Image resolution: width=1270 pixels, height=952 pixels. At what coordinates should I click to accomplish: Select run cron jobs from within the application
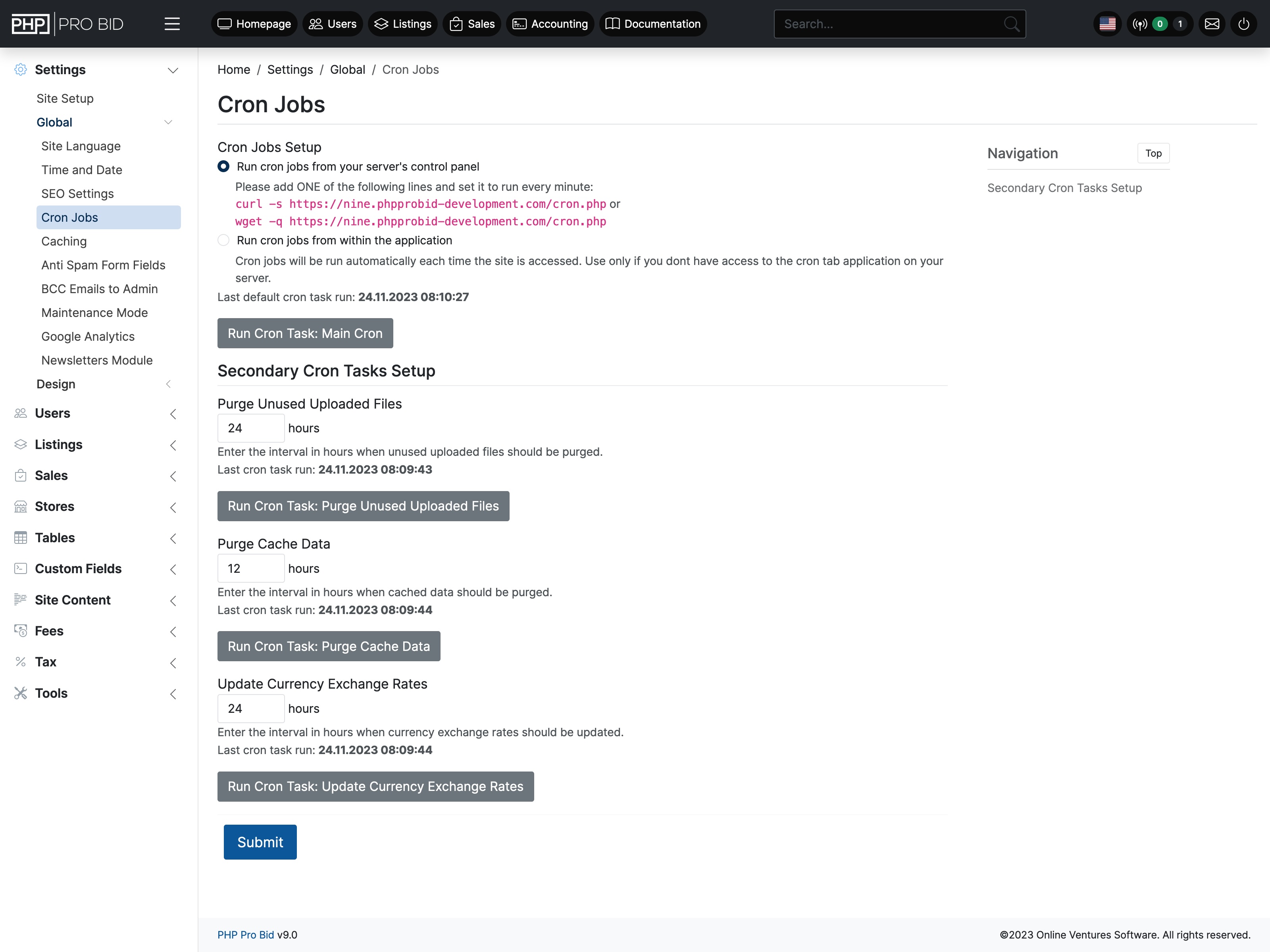point(223,240)
